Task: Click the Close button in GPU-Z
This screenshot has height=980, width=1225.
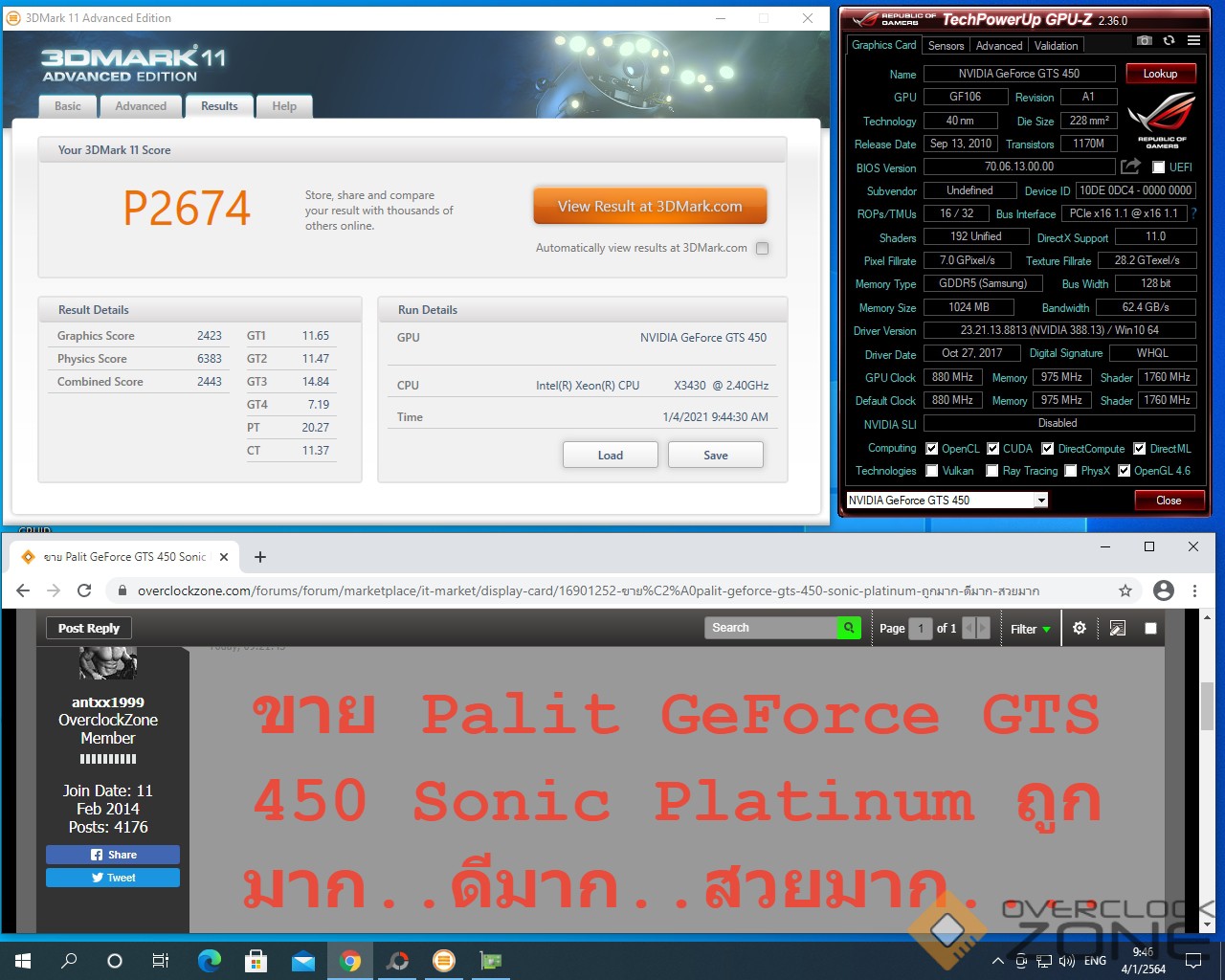Action: pos(1169,500)
